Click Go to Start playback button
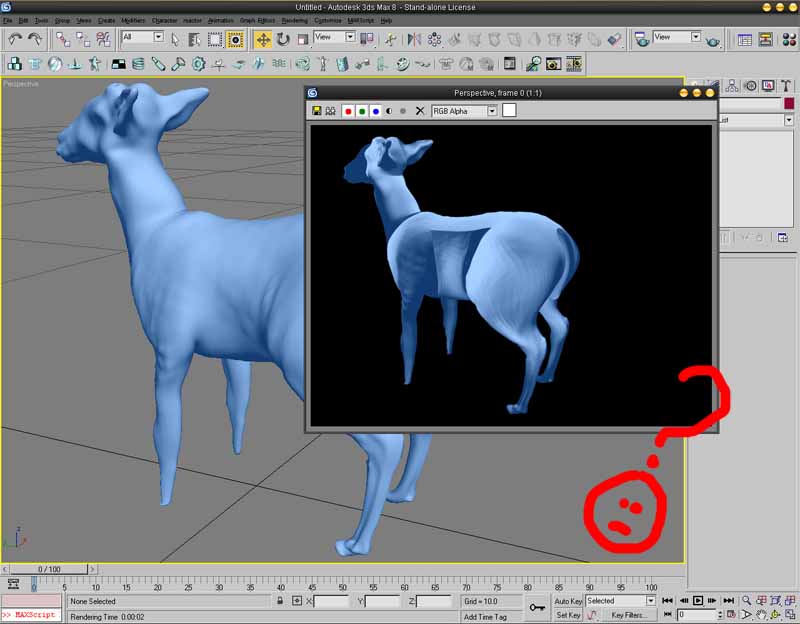This screenshot has width=800, height=624. tap(667, 601)
